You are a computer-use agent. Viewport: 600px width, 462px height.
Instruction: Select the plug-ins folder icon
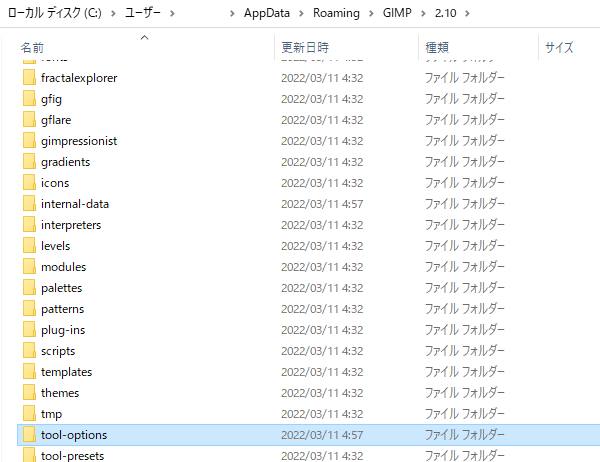(29, 330)
